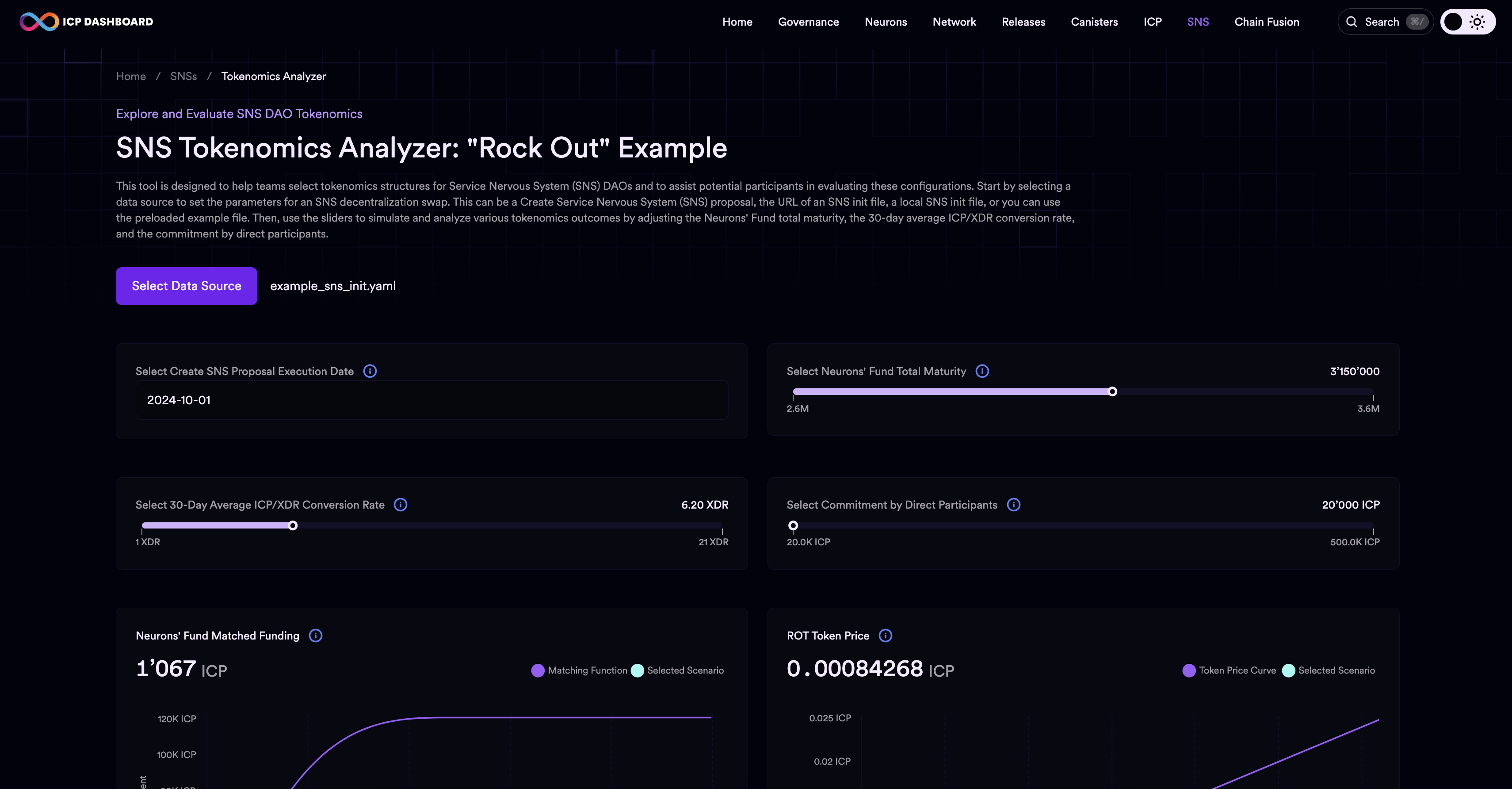Click 'Explore and Evaluate SNS DAO Tokenomics' subtitle
The height and width of the screenshot is (789, 1512).
pos(239,114)
